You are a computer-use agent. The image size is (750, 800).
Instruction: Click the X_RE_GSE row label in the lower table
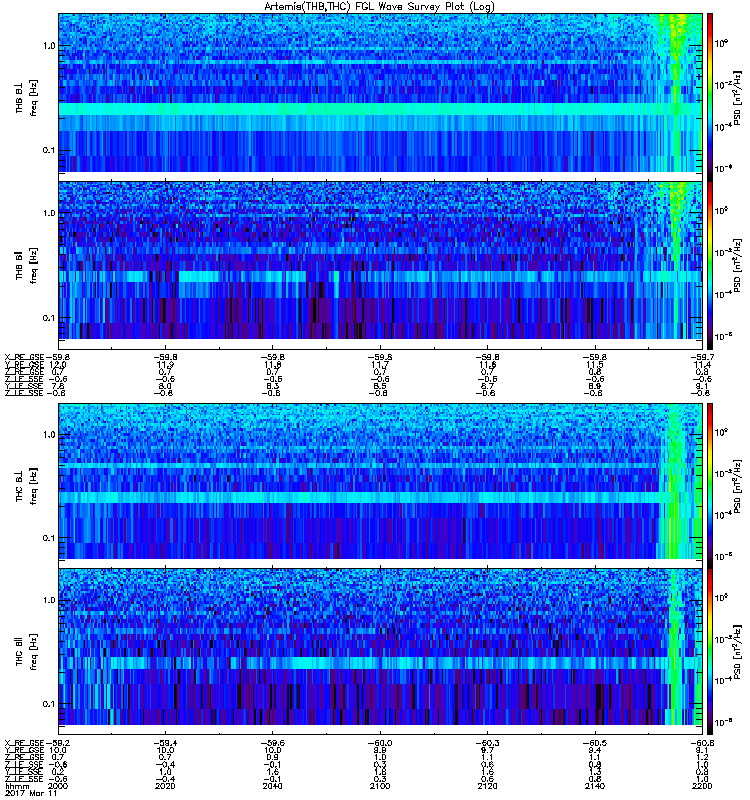(24, 743)
